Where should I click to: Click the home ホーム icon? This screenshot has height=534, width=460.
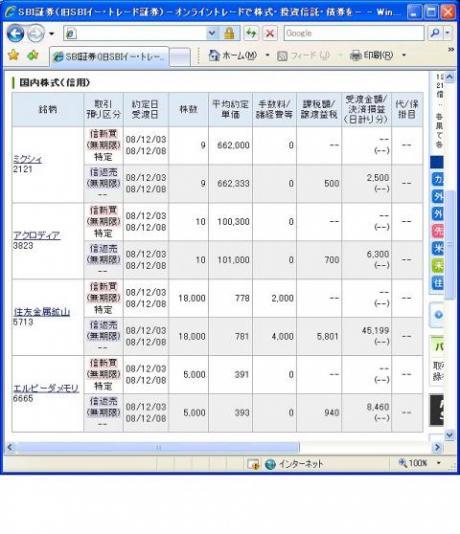pos(214,55)
